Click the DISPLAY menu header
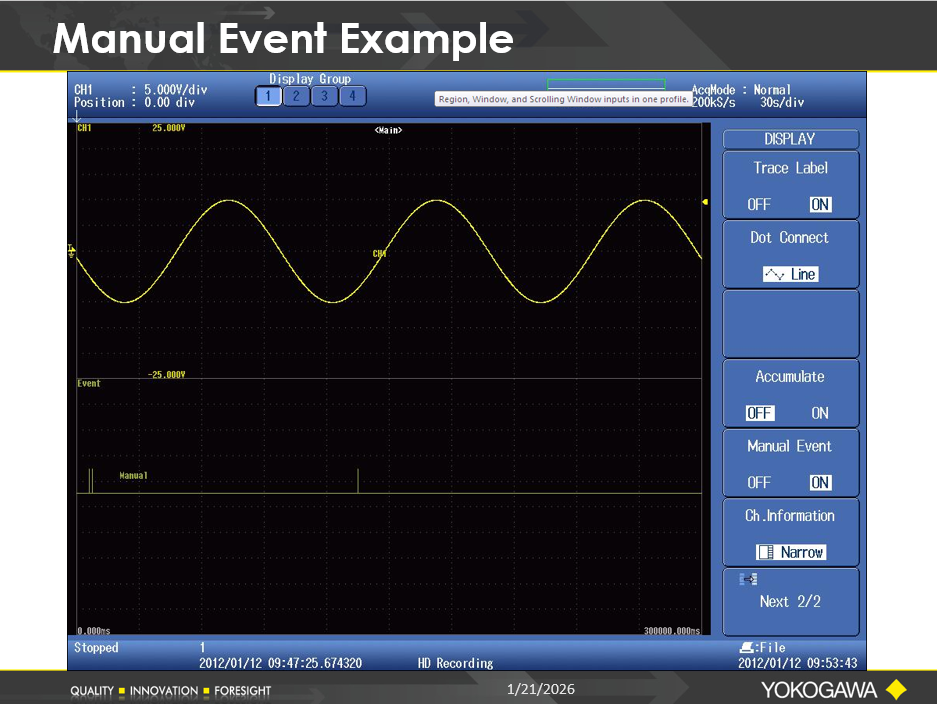This screenshot has width=937, height=704. (x=790, y=139)
